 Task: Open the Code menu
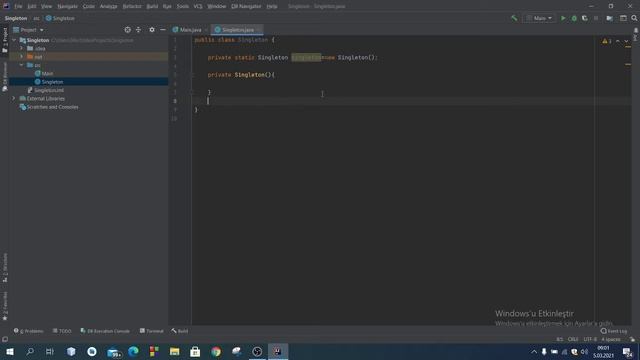point(89,6)
